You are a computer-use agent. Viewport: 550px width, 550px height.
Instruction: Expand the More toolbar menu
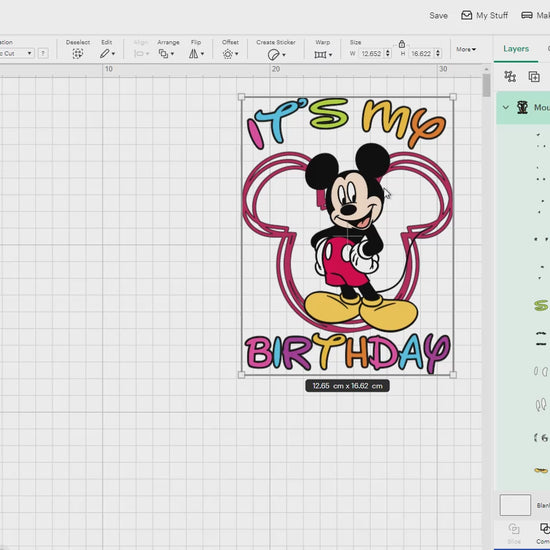pyautogui.click(x=466, y=49)
